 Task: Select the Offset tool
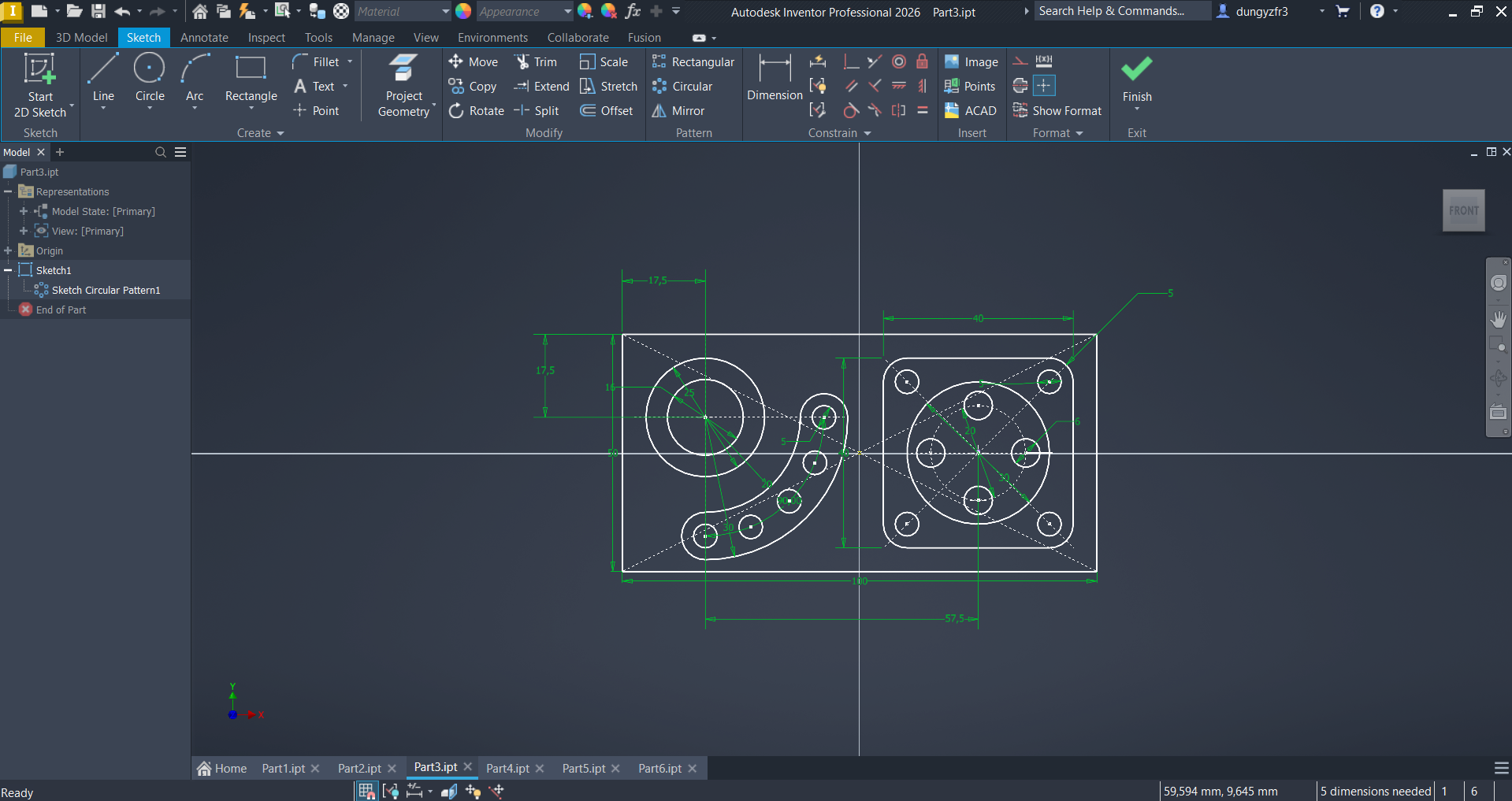tap(607, 111)
